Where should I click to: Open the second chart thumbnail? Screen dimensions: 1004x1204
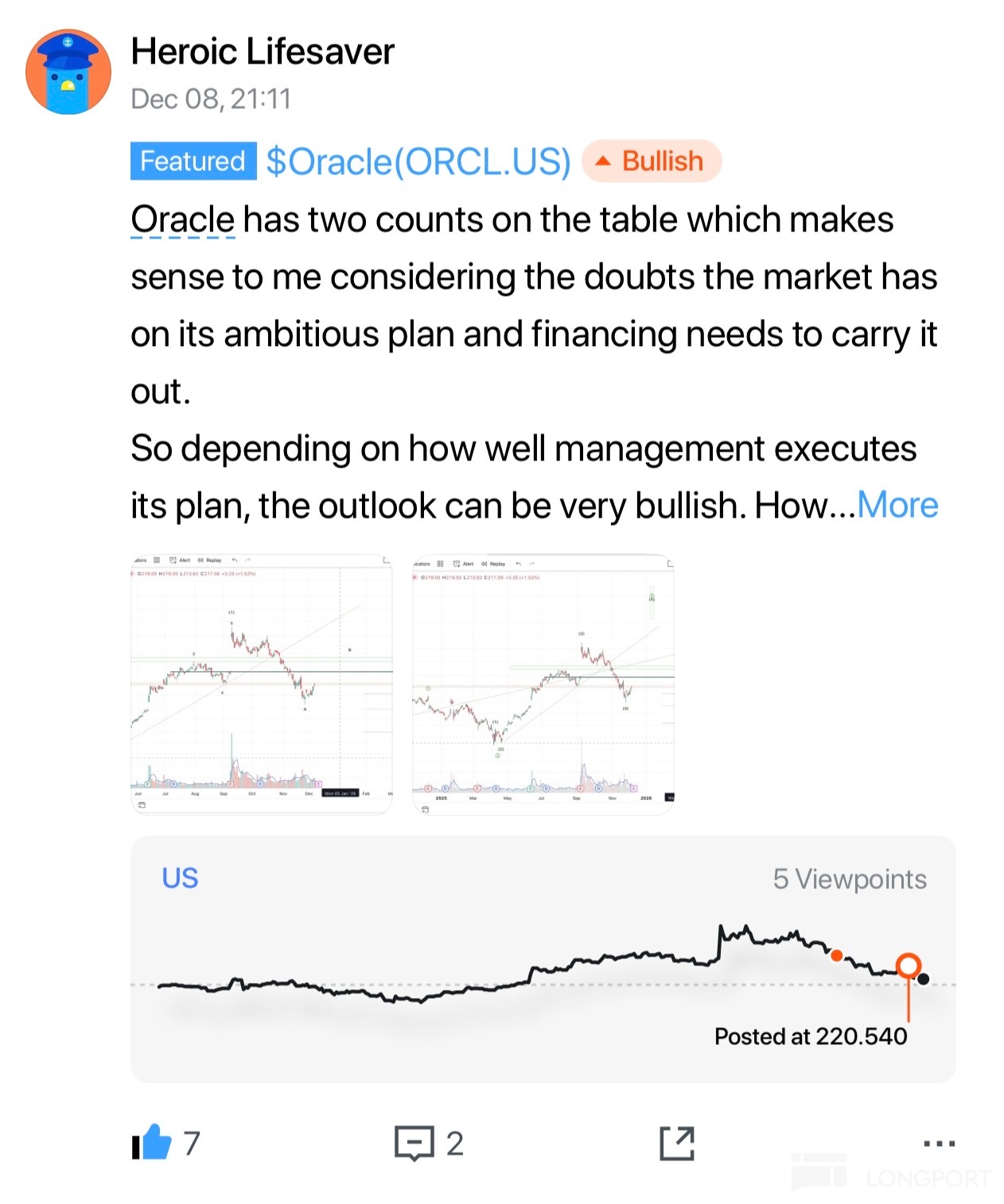tap(543, 684)
